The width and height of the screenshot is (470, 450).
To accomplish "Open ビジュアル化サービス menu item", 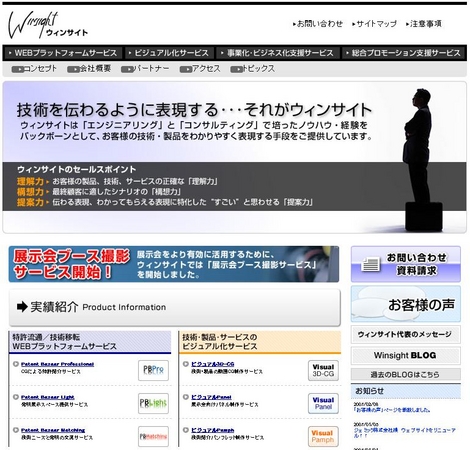I will (169, 53).
